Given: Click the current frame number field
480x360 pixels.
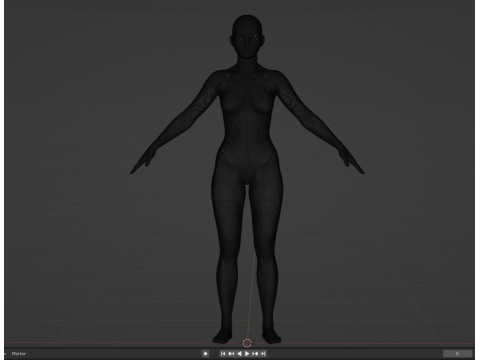Looking at the screenshot, I should 457,354.
